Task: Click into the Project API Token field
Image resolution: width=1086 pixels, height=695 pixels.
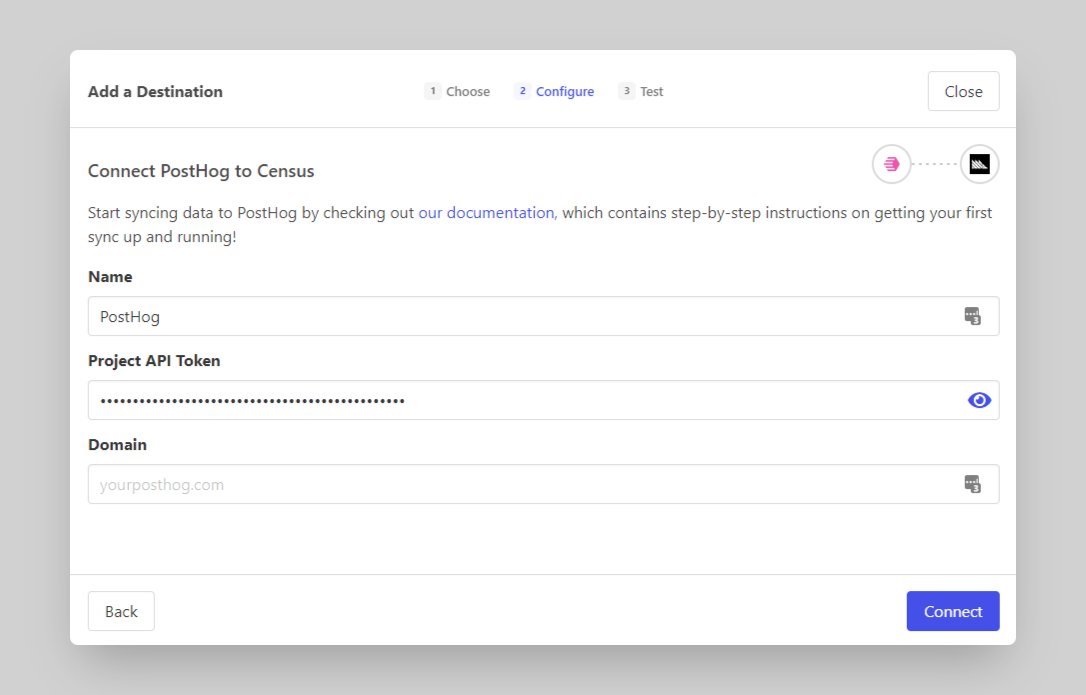Action: coord(520,400)
